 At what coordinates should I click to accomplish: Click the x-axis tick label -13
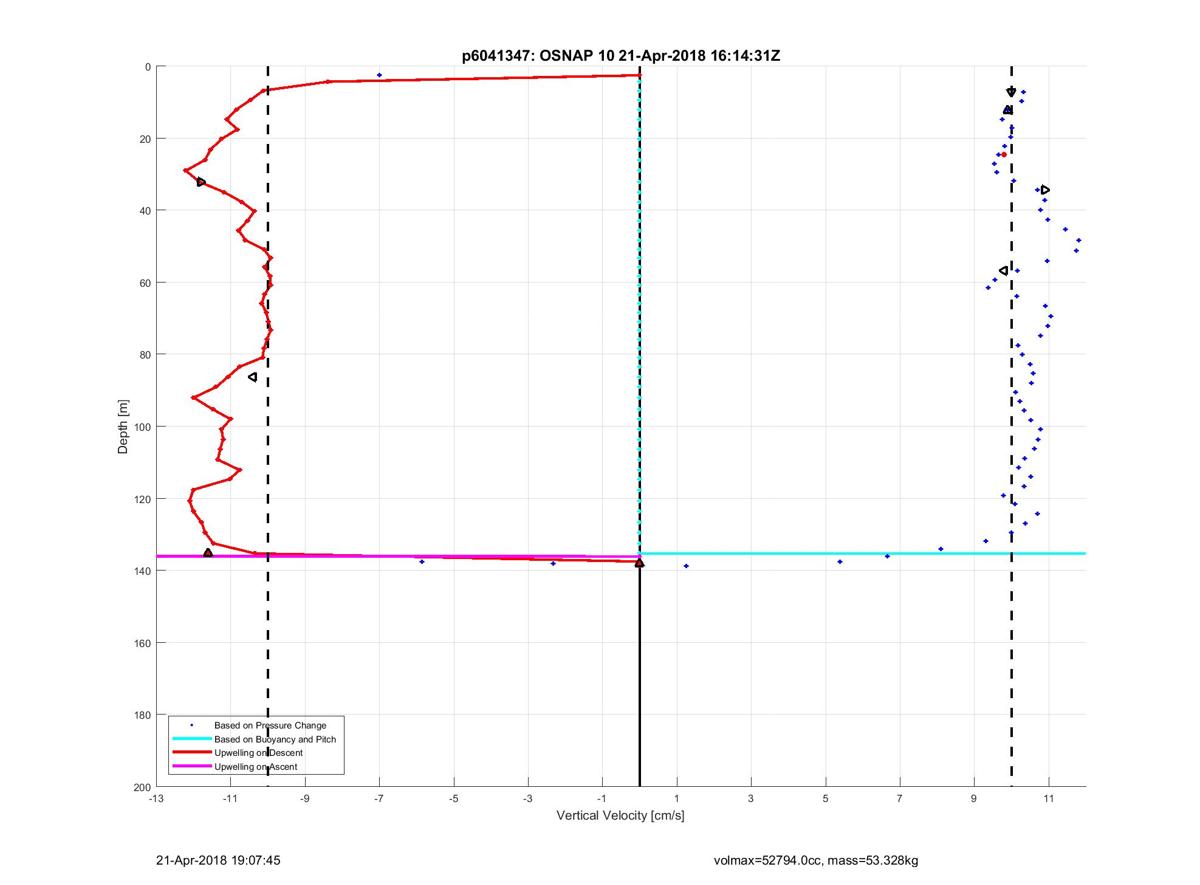point(156,799)
